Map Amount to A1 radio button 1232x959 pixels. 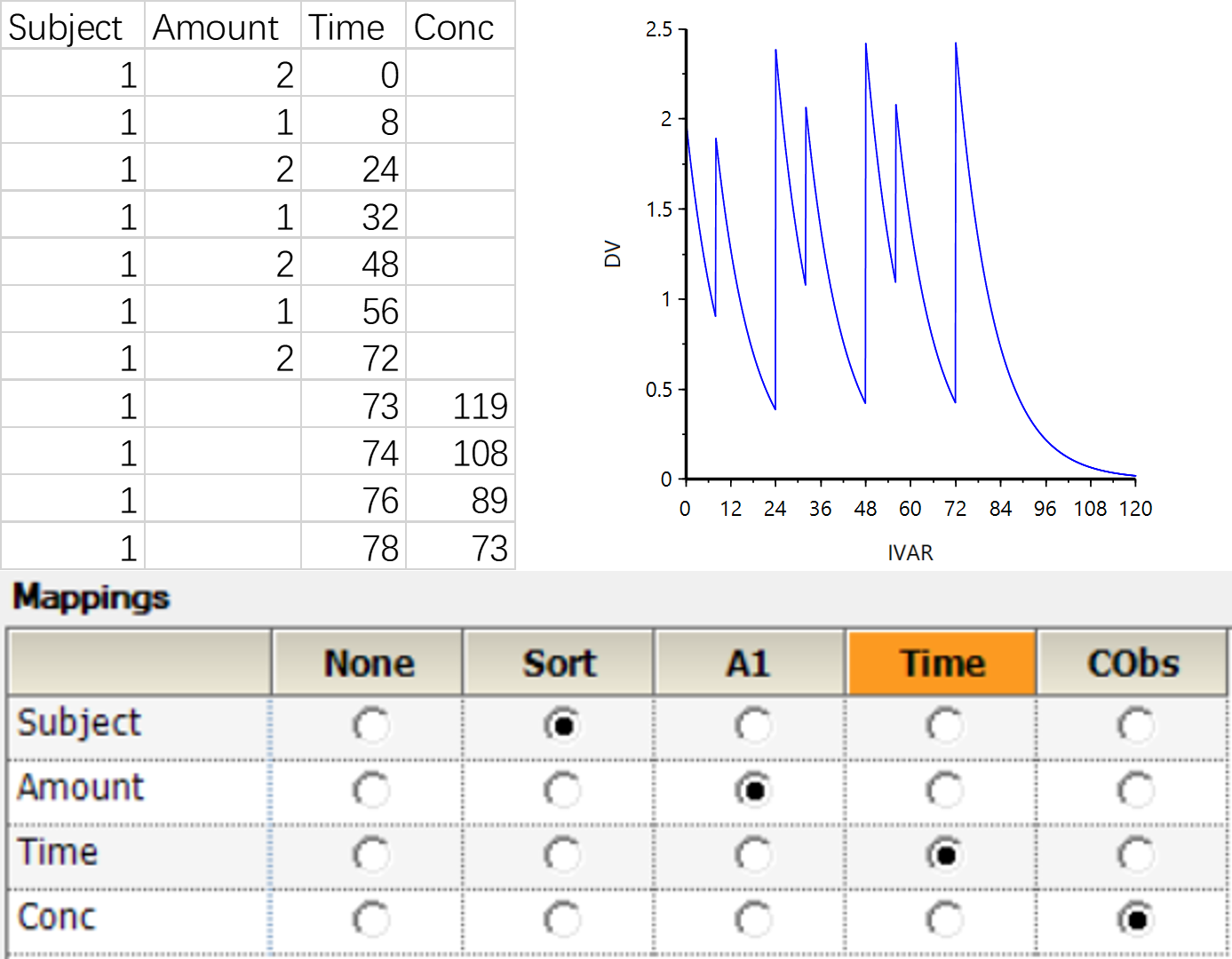pyautogui.click(x=753, y=790)
